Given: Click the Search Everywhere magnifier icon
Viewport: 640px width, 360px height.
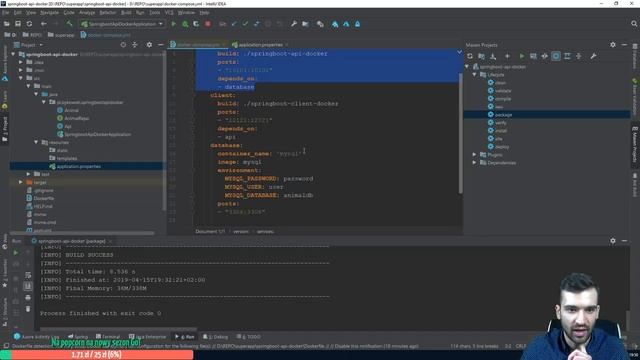Looking at the screenshot, I should tap(634, 24).
